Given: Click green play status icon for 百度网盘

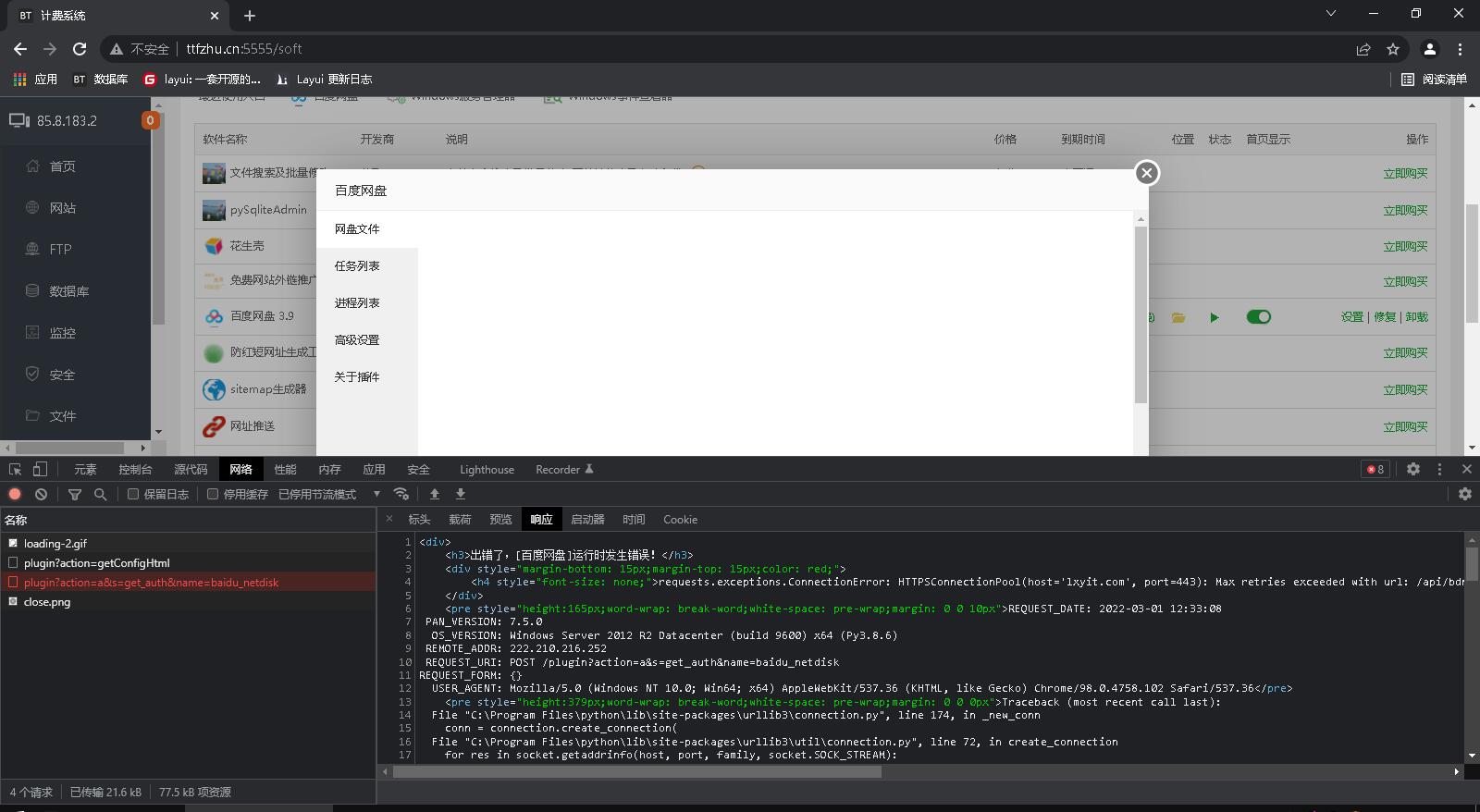Looking at the screenshot, I should [x=1215, y=317].
